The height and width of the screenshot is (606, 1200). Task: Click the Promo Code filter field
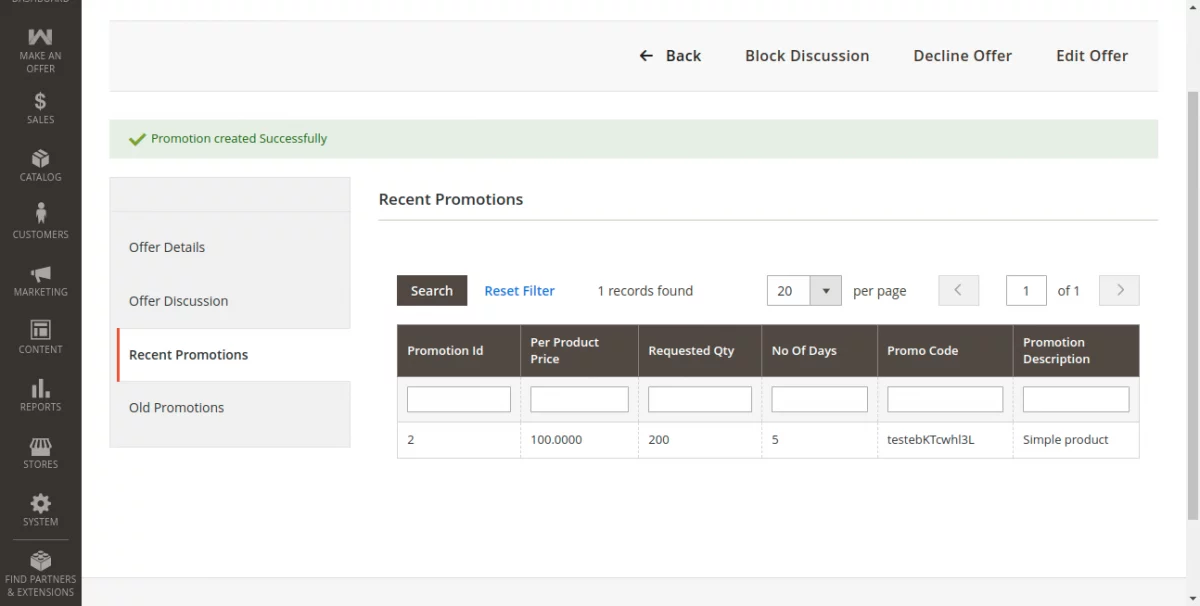point(944,399)
